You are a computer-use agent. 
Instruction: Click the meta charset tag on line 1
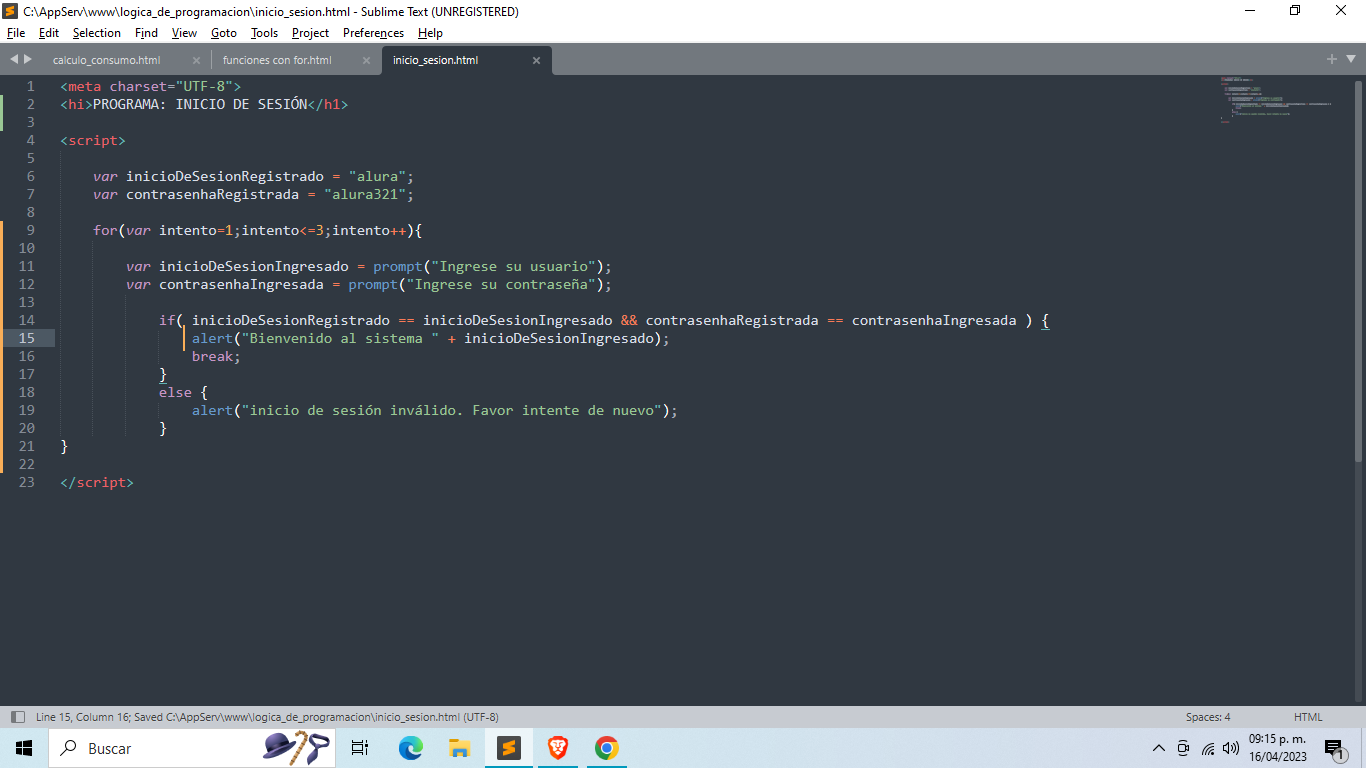pyautogui.click(x=150, y=86)
